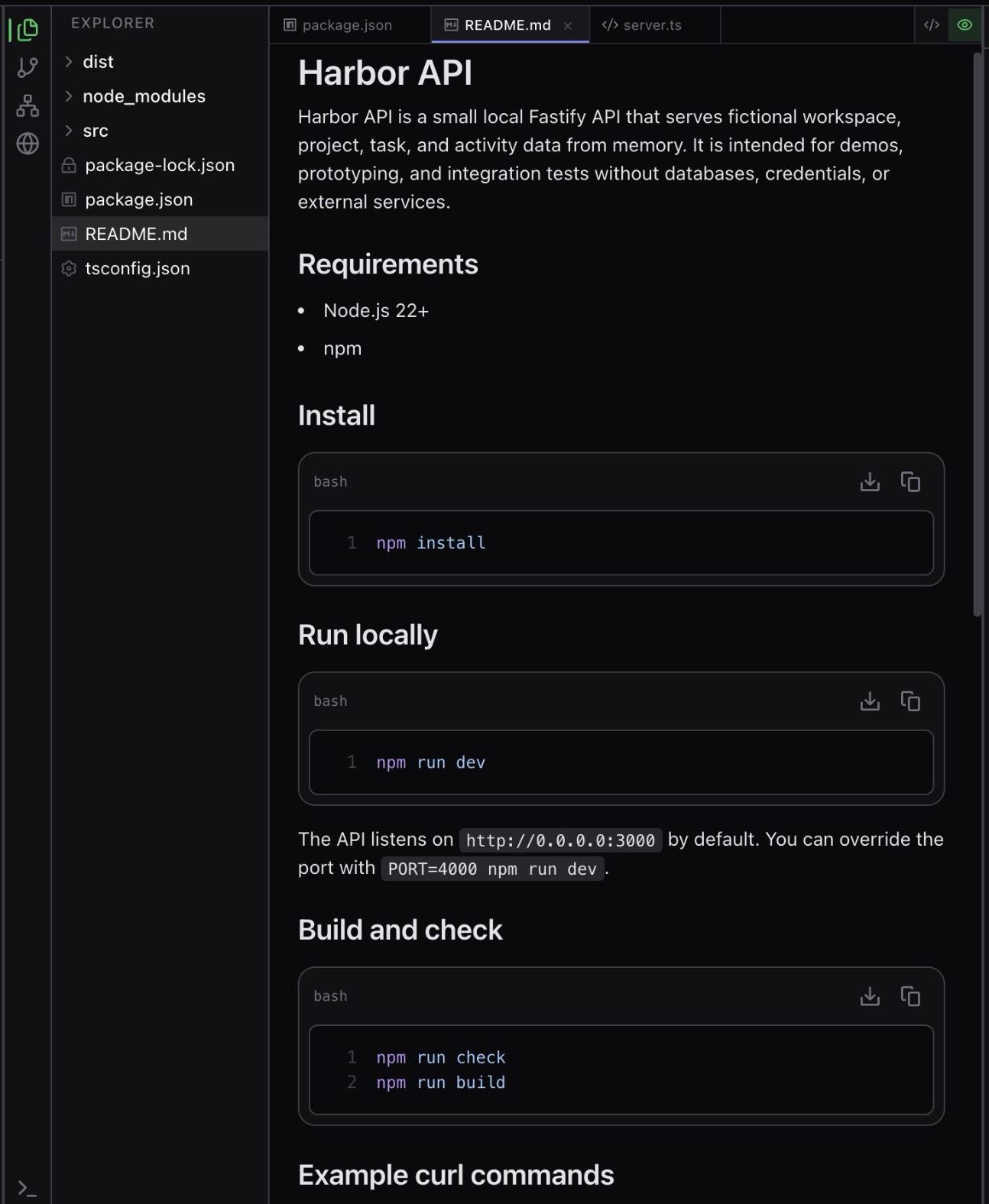
Task: Select tsconfig.json in the explorer
Action: [x=138, y=268]
